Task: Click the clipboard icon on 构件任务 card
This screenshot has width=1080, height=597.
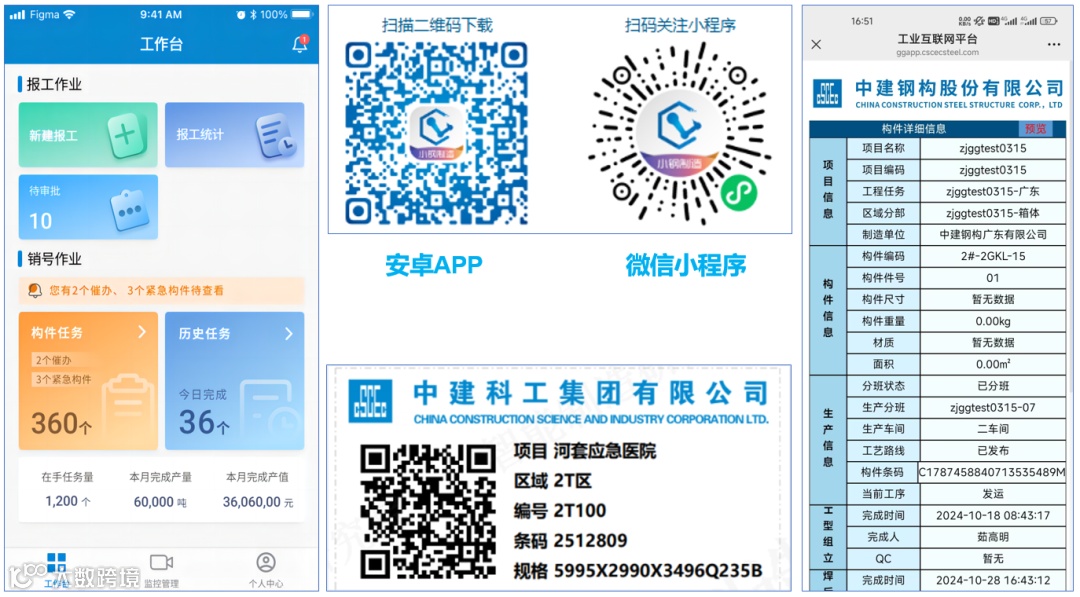Action: (128, 410)
